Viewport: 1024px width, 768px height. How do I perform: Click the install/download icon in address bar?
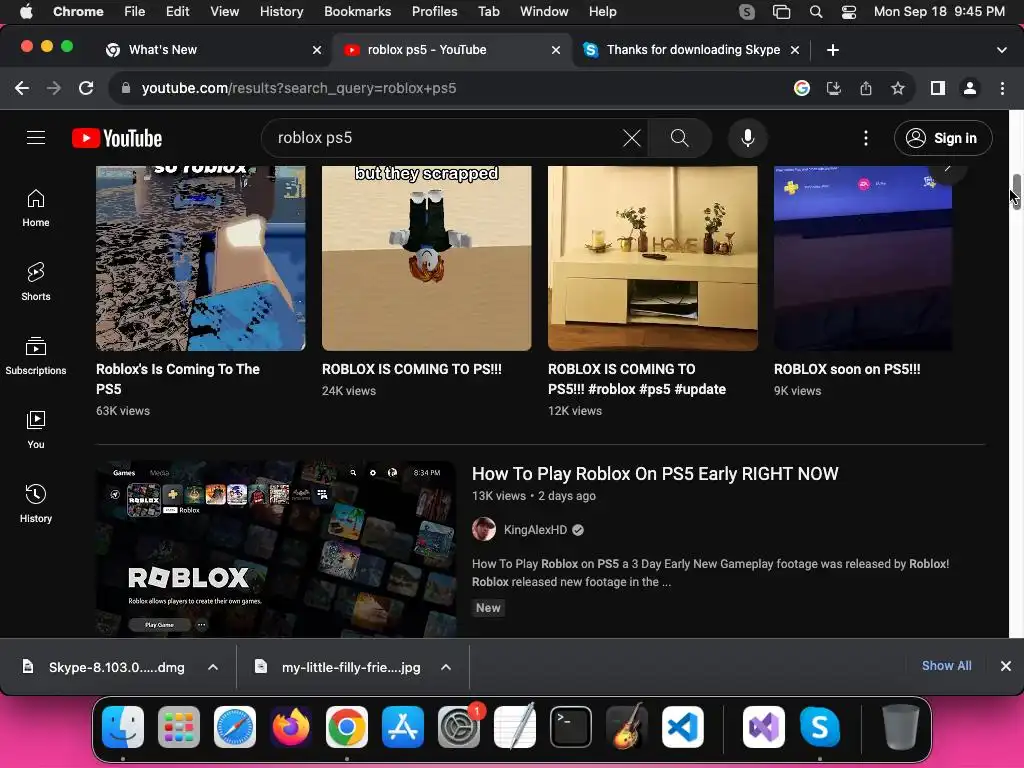pos(834,88)
